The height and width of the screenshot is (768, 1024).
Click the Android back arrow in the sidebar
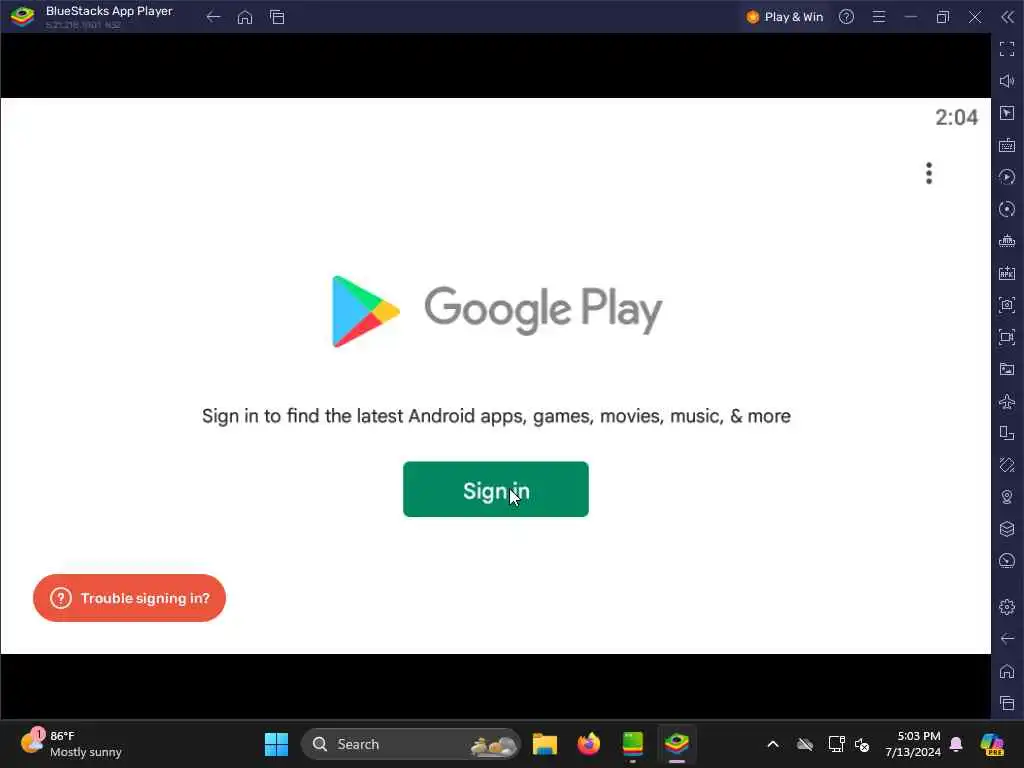click(x=1007, y=639)
